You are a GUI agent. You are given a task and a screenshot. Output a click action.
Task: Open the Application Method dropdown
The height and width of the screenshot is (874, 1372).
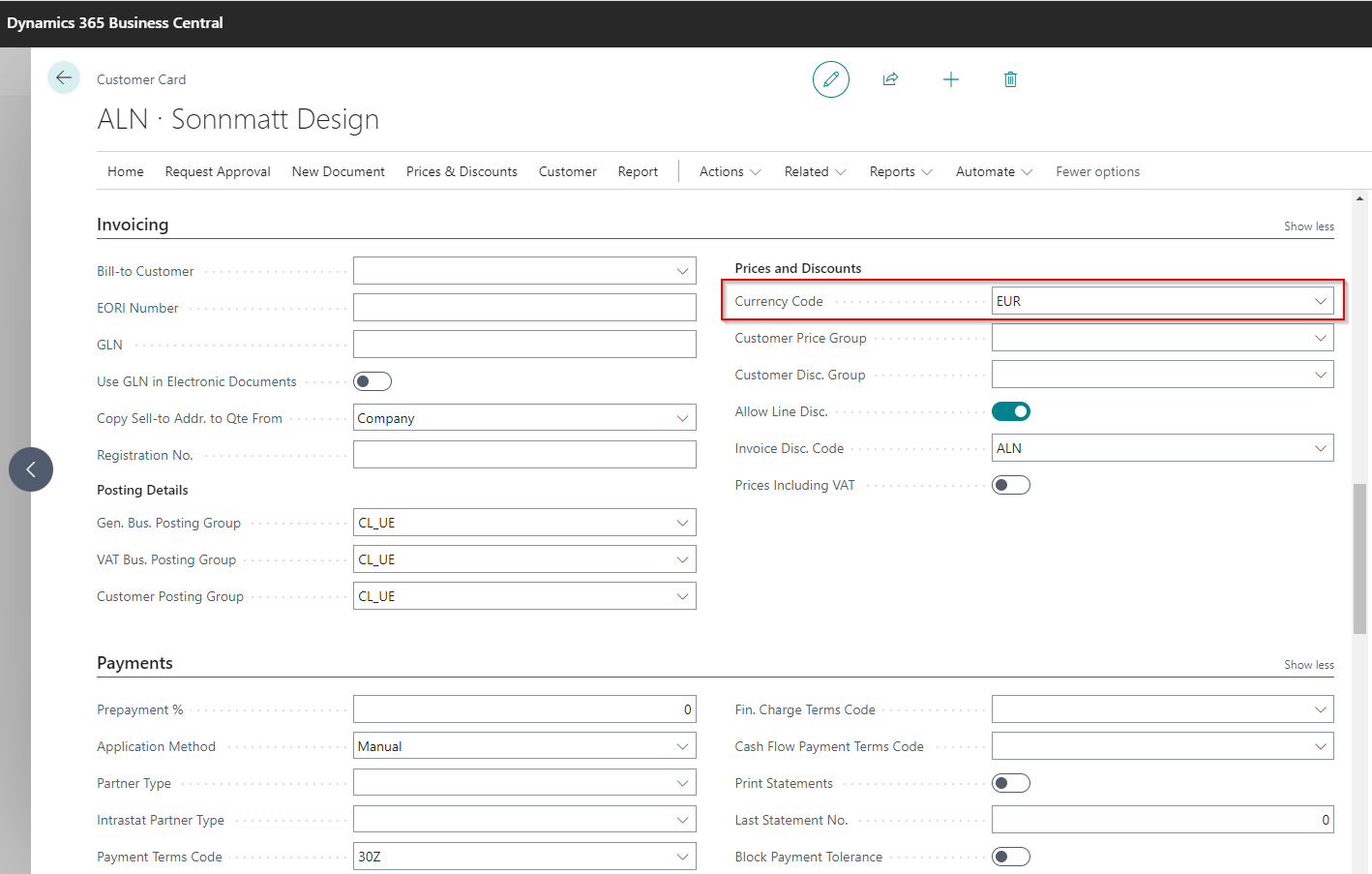click(682, 746)
